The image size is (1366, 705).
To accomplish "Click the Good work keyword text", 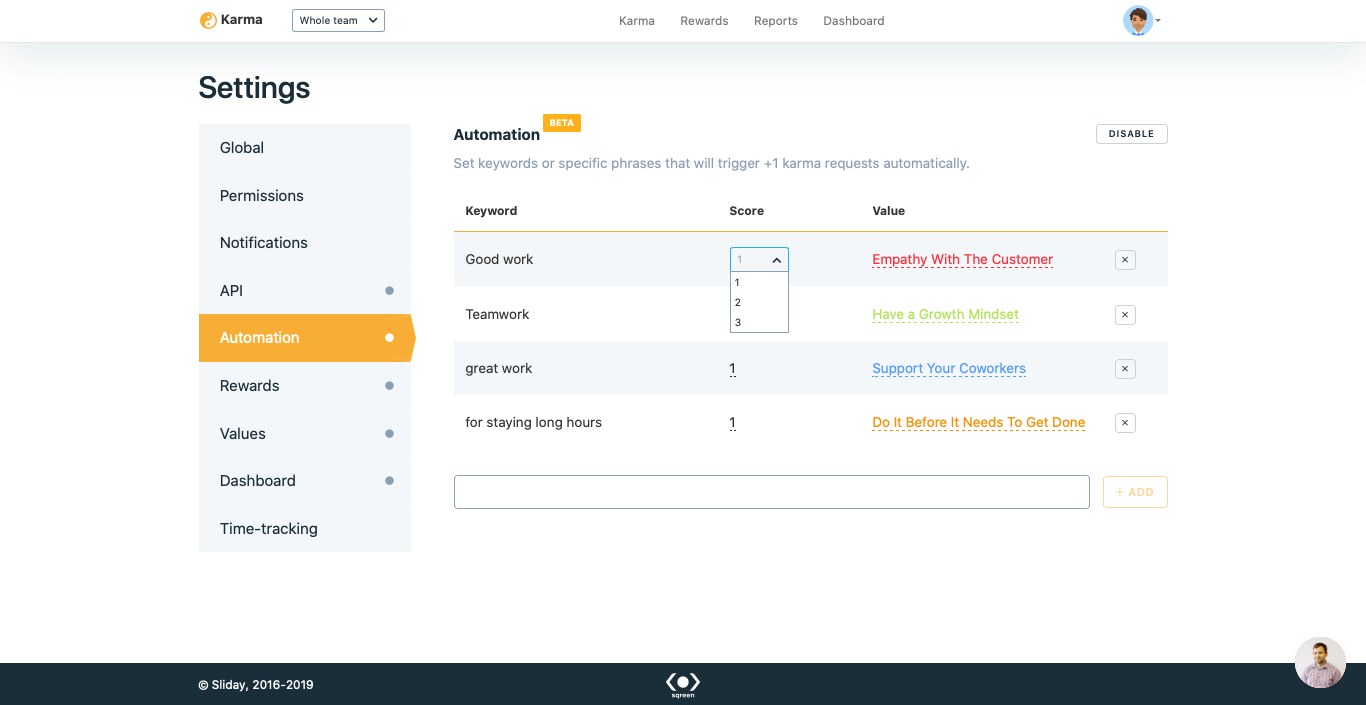I will [x=499, y=260].
